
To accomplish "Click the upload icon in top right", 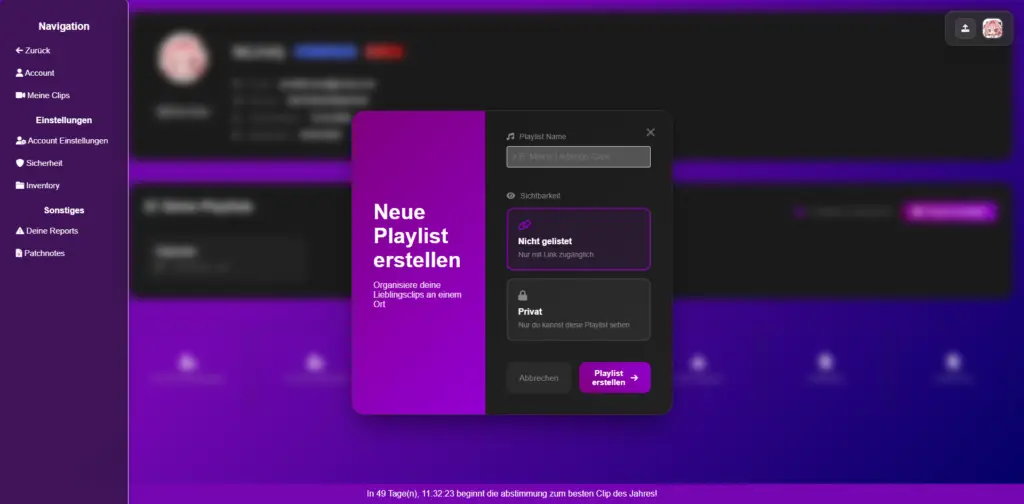I will coord(964,28).
